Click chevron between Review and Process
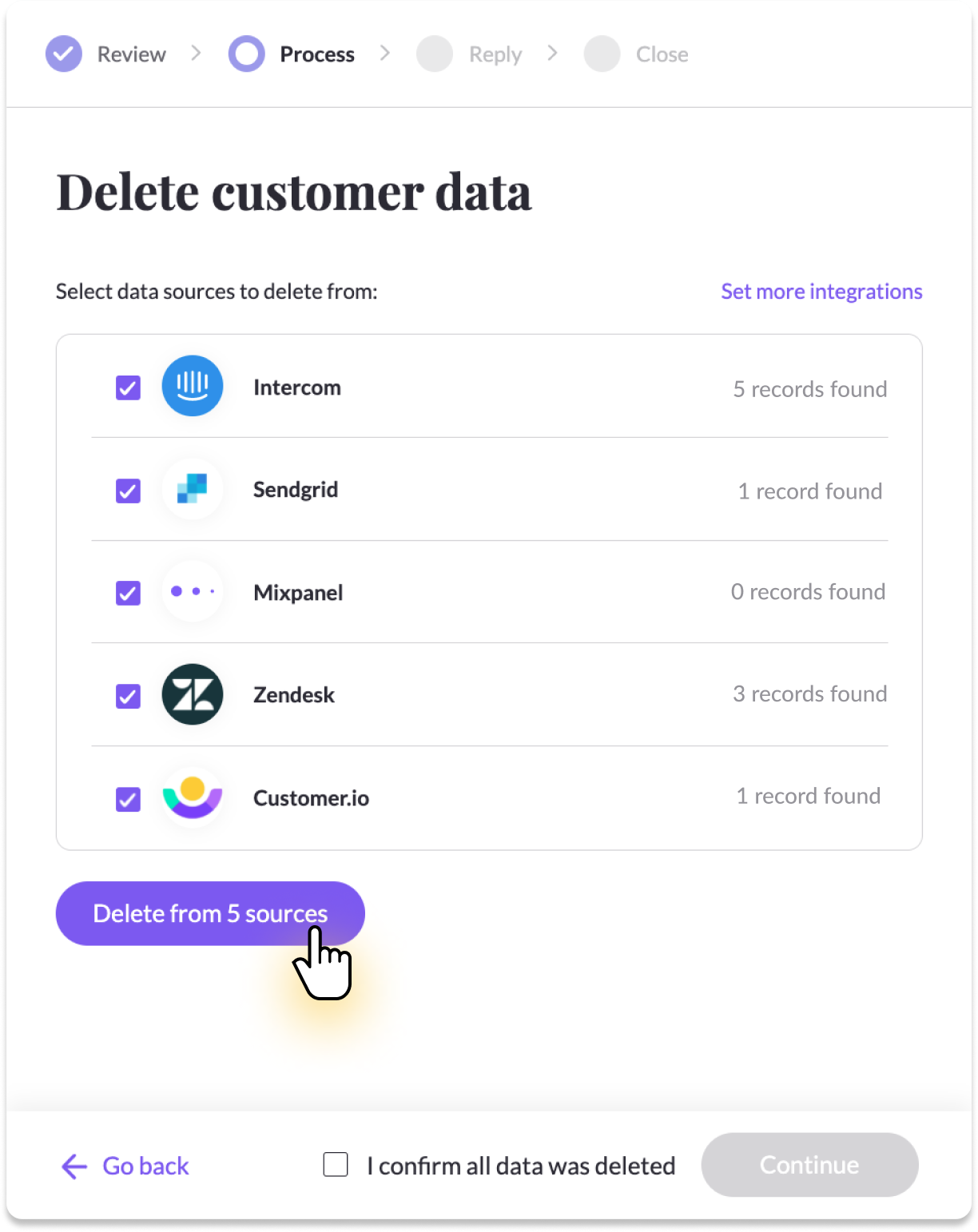Screen dimensions: 978x1232 click(x=197, y=54)
